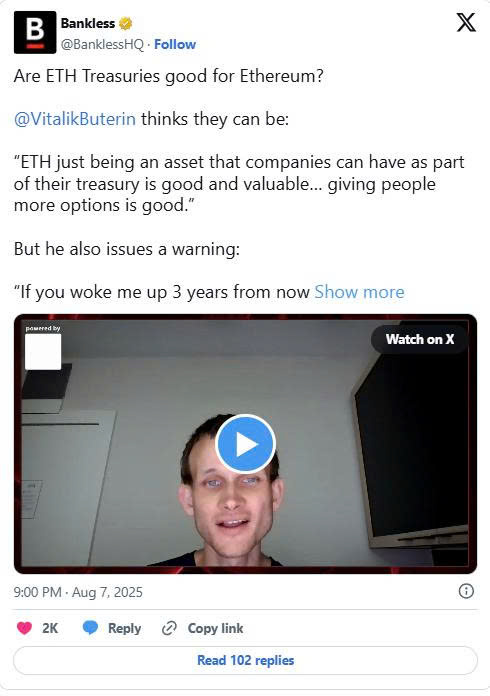Click the copy link chain icon
The height and width of the screenshot is (696, 490).
169,628
